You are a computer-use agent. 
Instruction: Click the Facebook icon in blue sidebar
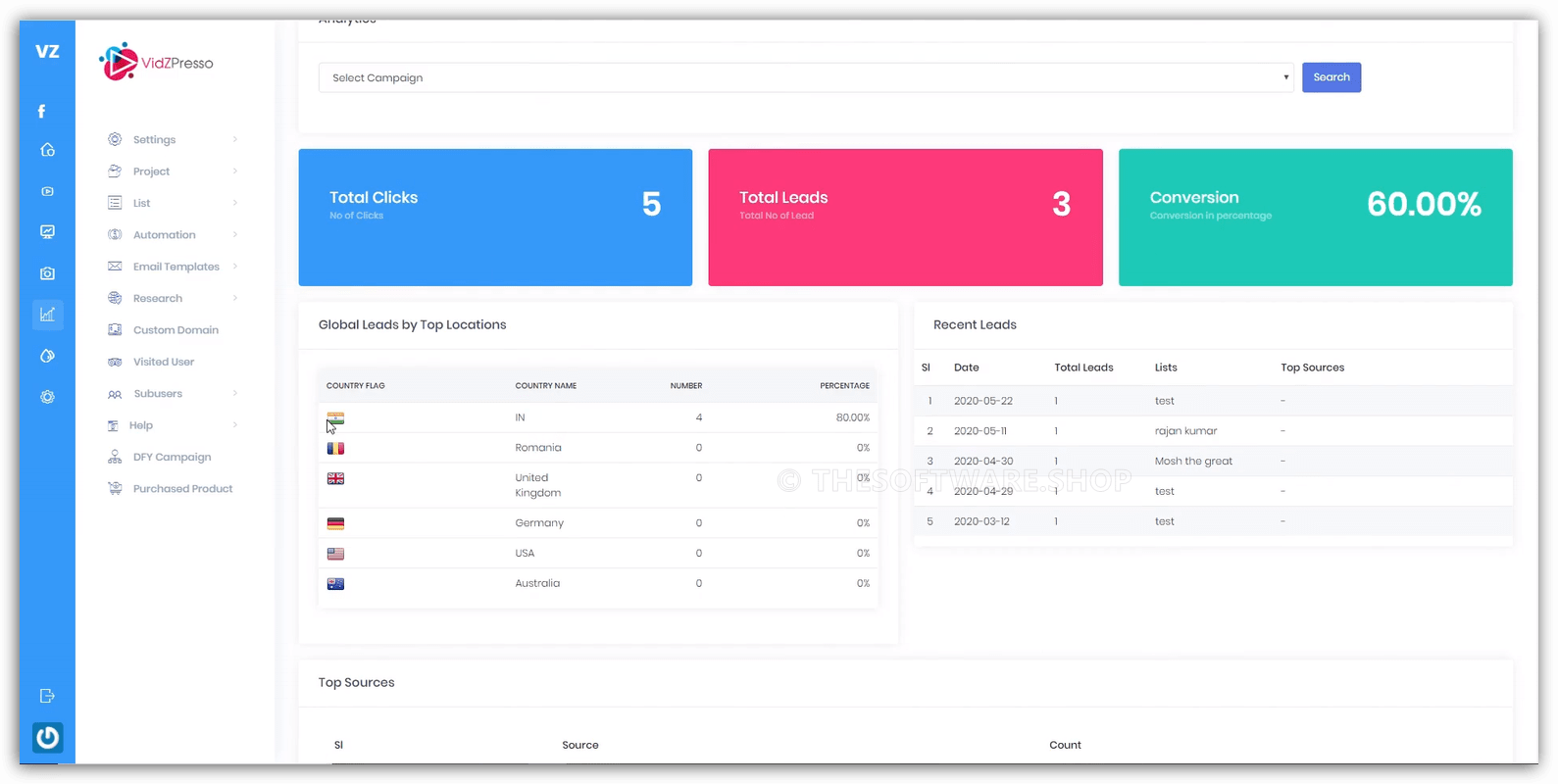pyautogui.click(x=41, y=112)
